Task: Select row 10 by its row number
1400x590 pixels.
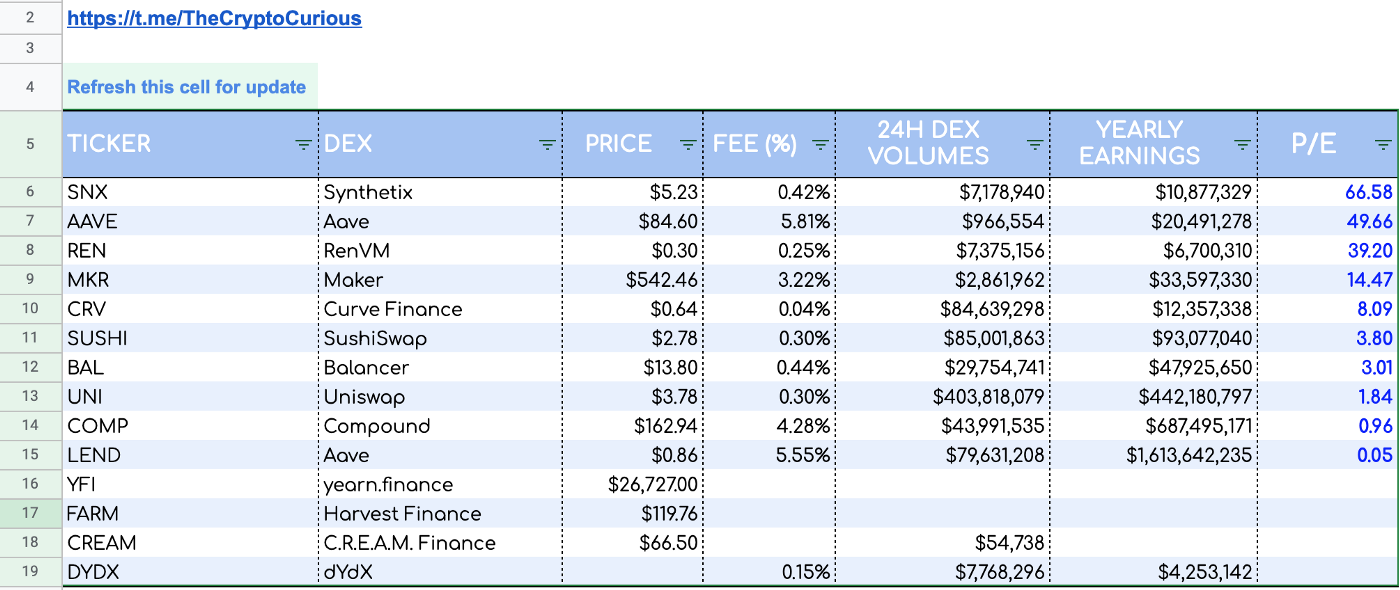Action: coord(30,309)
